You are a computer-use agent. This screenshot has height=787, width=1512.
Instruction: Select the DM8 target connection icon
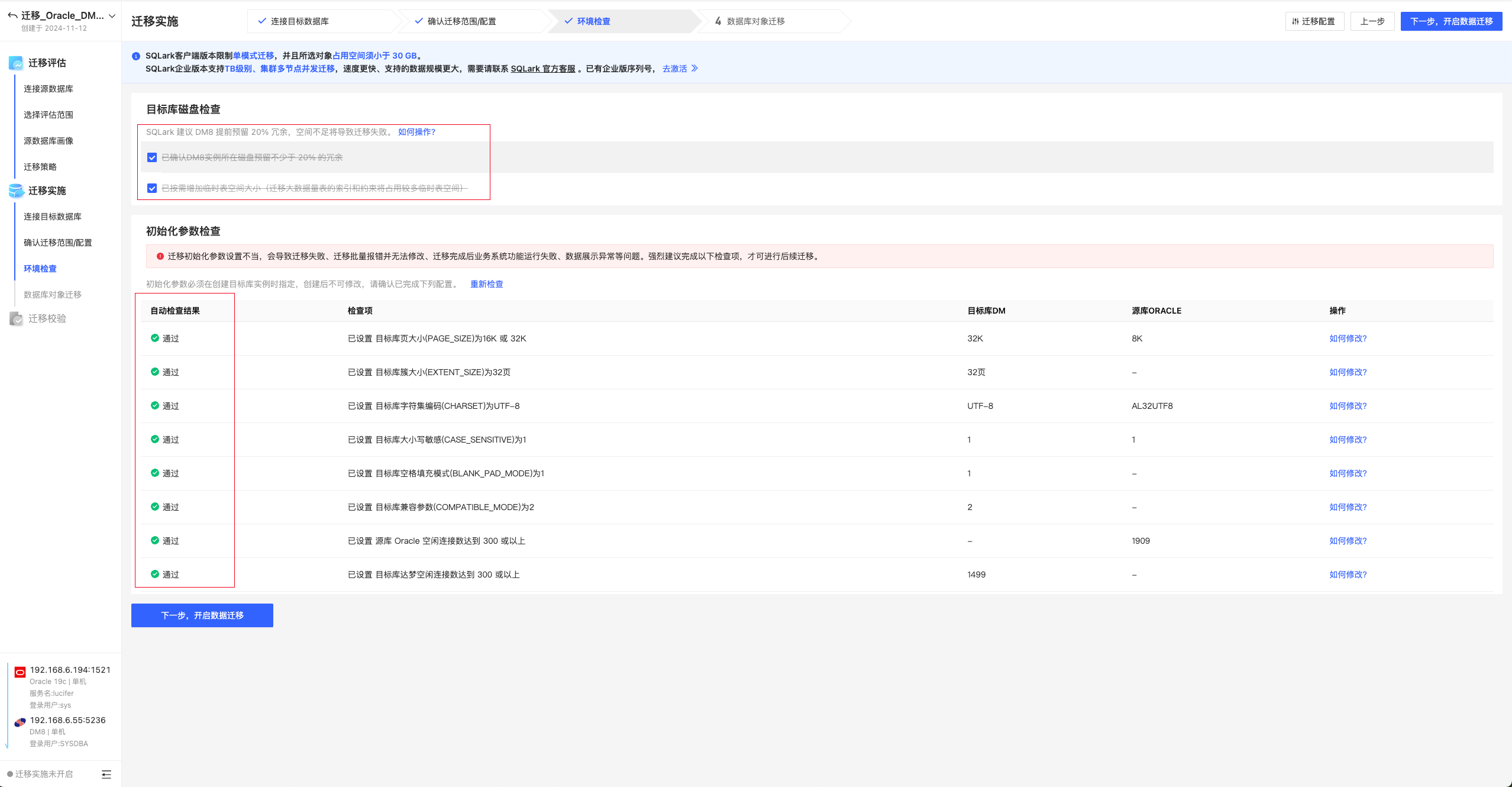[19, 723]
